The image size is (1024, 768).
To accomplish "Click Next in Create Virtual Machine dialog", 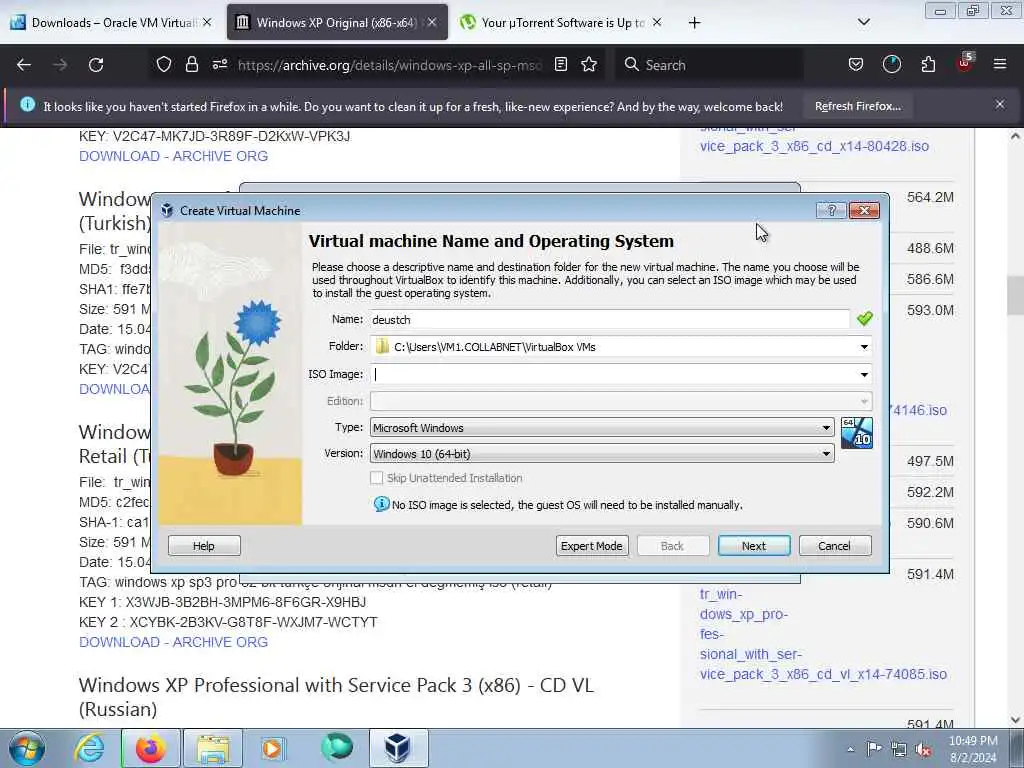I will click(x=754, y=545).
